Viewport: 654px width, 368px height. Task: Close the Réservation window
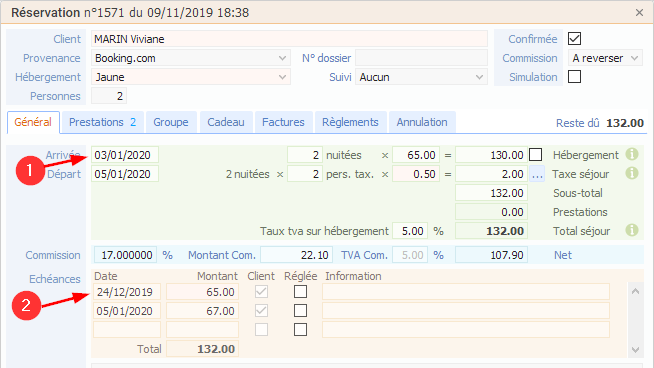pyautogui.click(x=639, y=13)
